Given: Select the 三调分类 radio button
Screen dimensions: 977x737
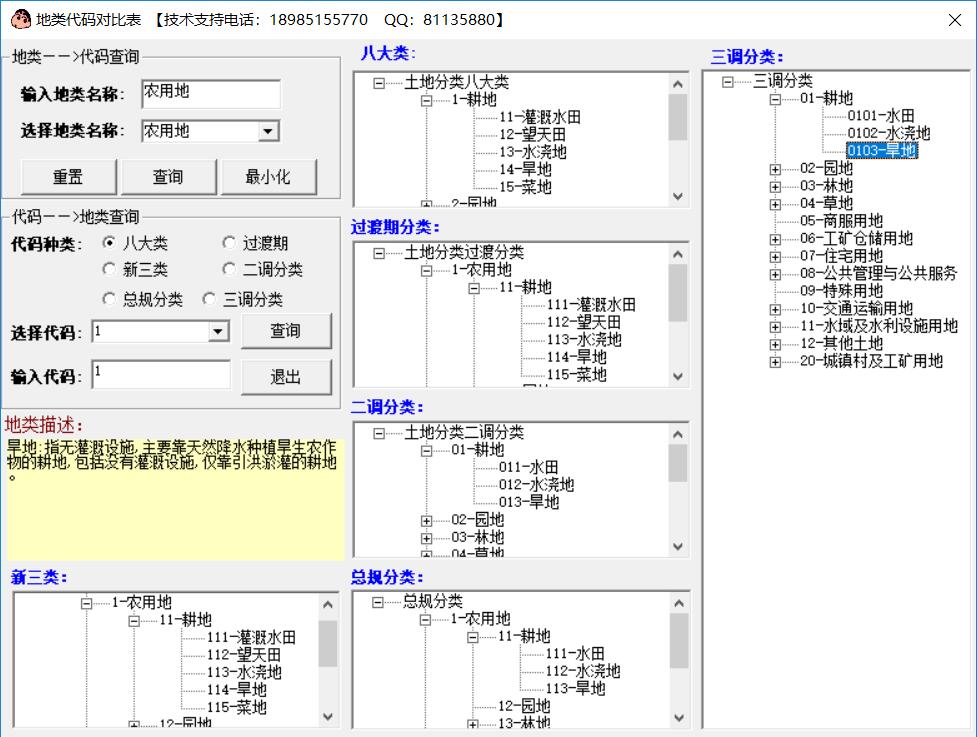Looking at the screenshot, I should tap(209, 299).
